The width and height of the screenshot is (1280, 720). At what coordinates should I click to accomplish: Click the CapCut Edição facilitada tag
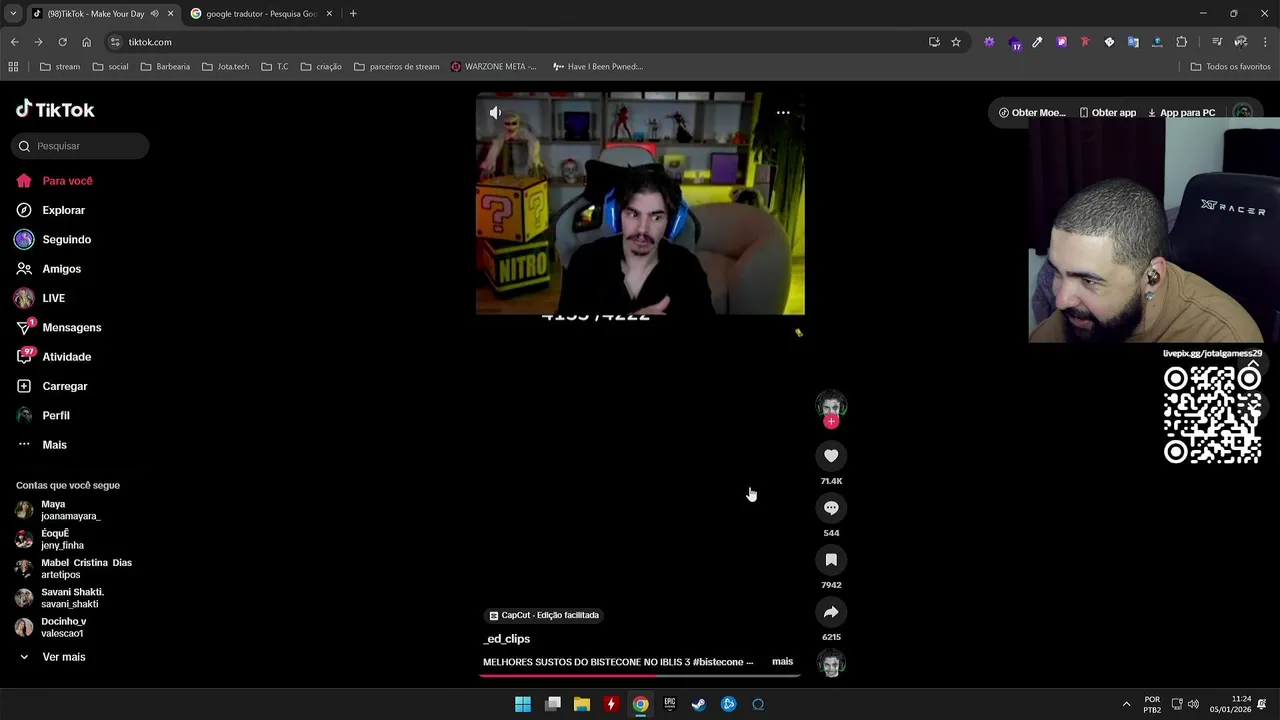coord(544,615)
